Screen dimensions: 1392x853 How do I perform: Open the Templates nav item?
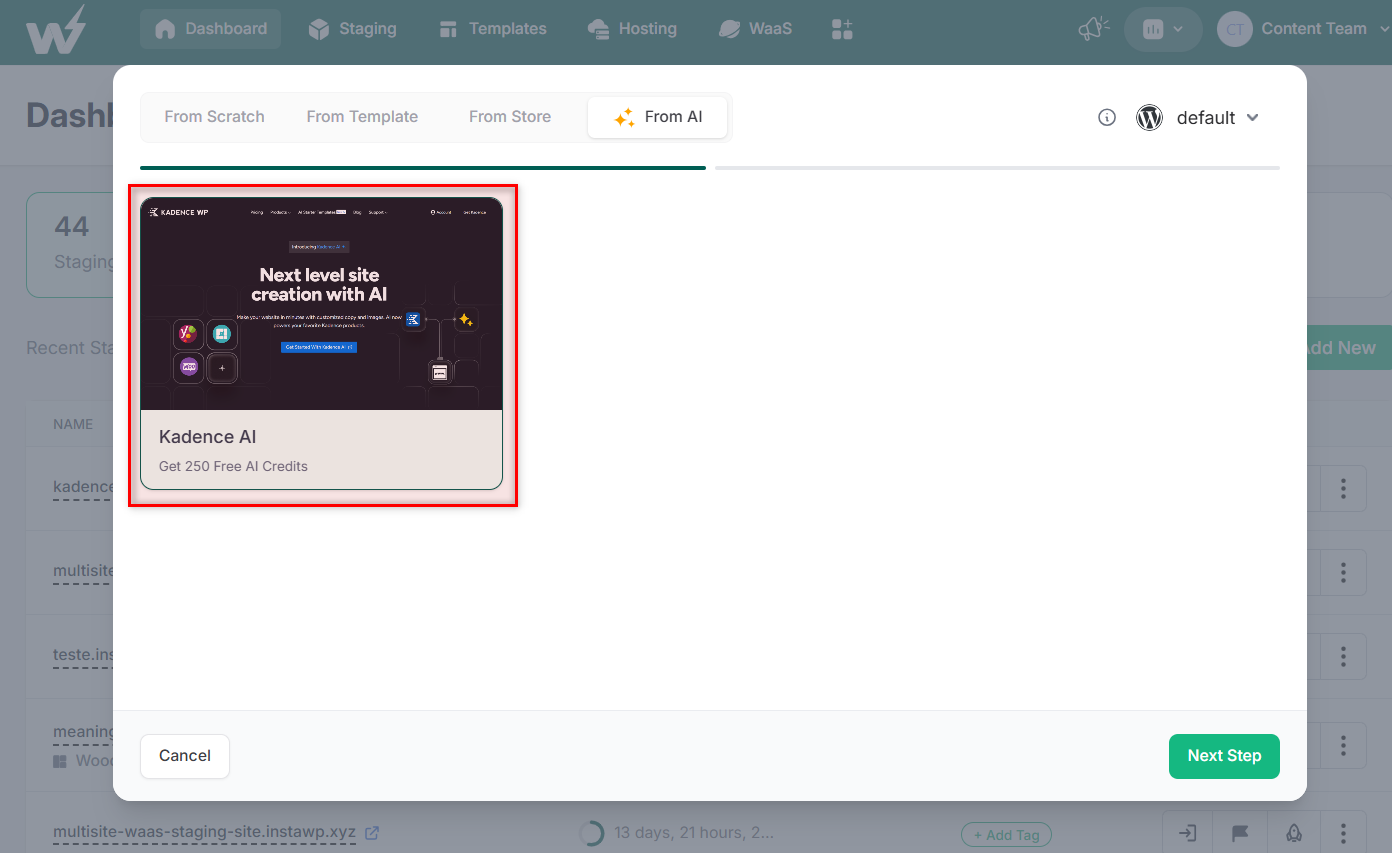pos(493,29)
